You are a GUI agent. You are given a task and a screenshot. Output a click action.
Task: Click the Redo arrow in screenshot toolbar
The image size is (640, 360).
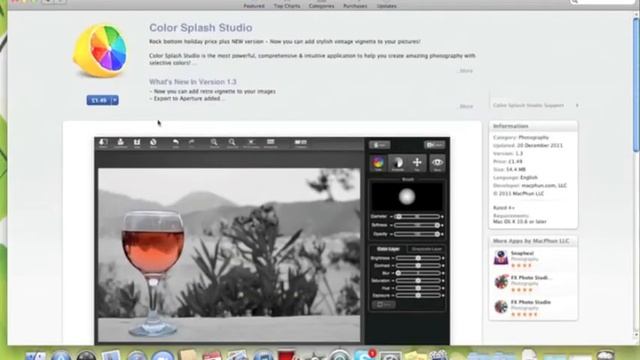point(191,142)
